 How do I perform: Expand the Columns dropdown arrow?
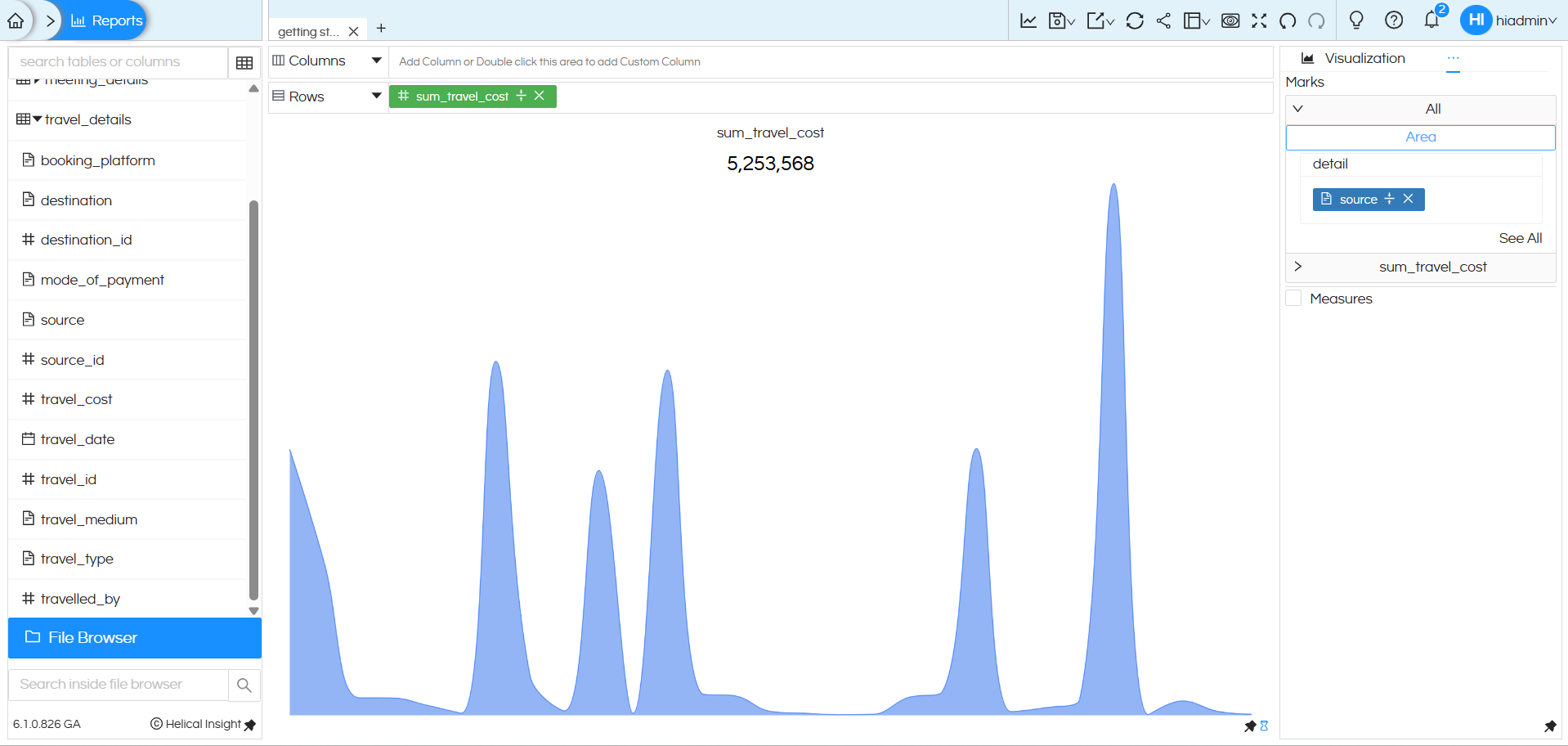coord(376,60)
